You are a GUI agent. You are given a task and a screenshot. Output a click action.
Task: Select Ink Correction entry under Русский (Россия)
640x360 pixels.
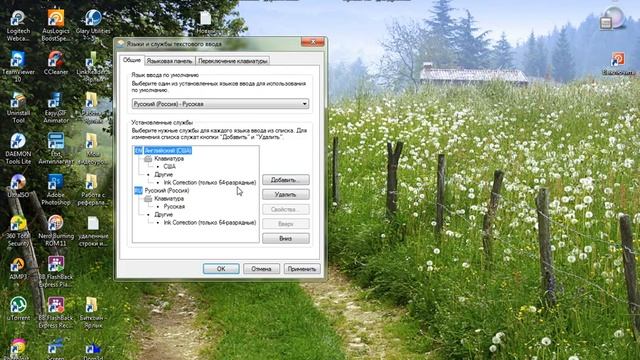click(x=210, y=222)
